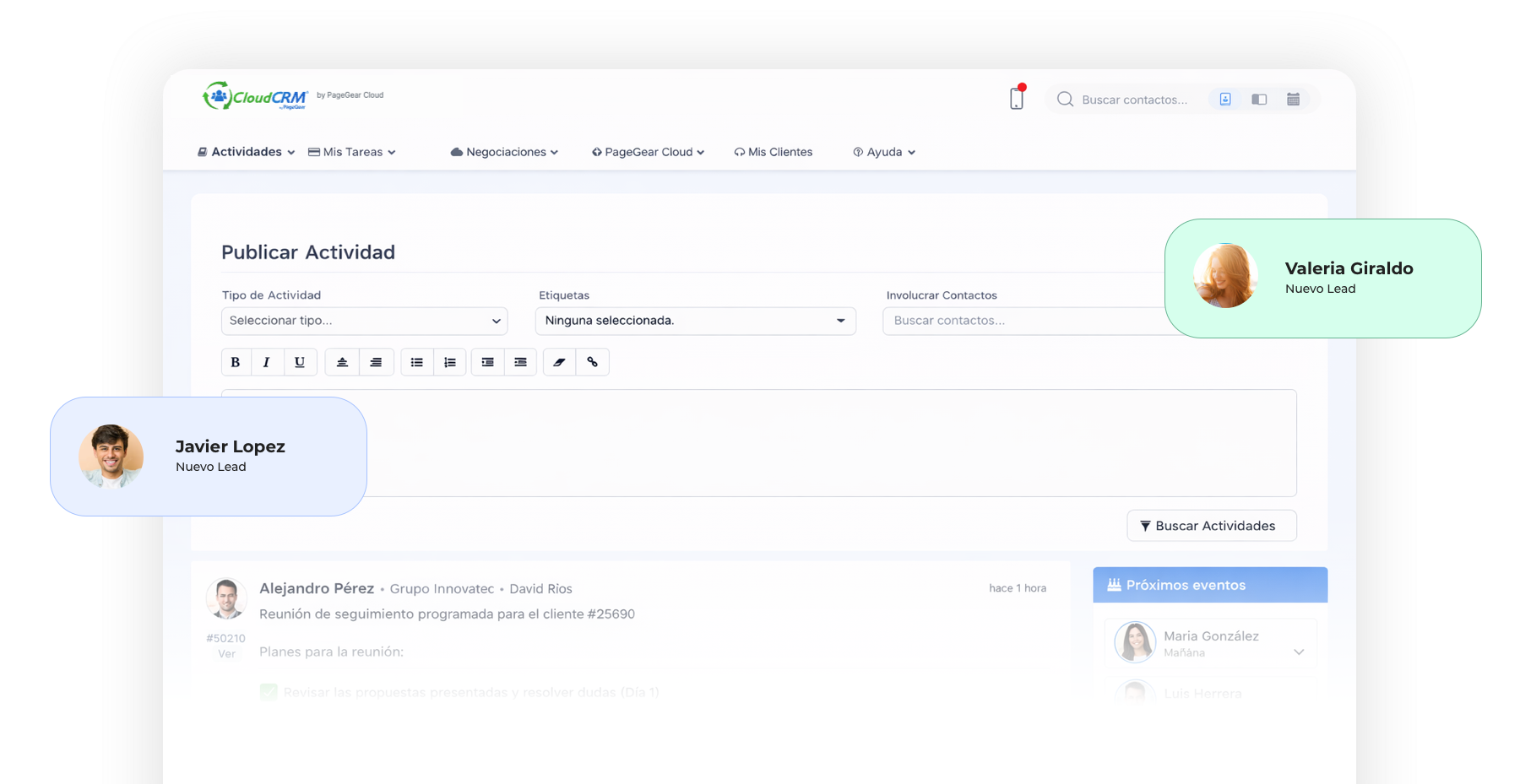Viewport: 1520px width, 784px height.
Task: Apply italic formatting in the editor
Action: point(267,362)
